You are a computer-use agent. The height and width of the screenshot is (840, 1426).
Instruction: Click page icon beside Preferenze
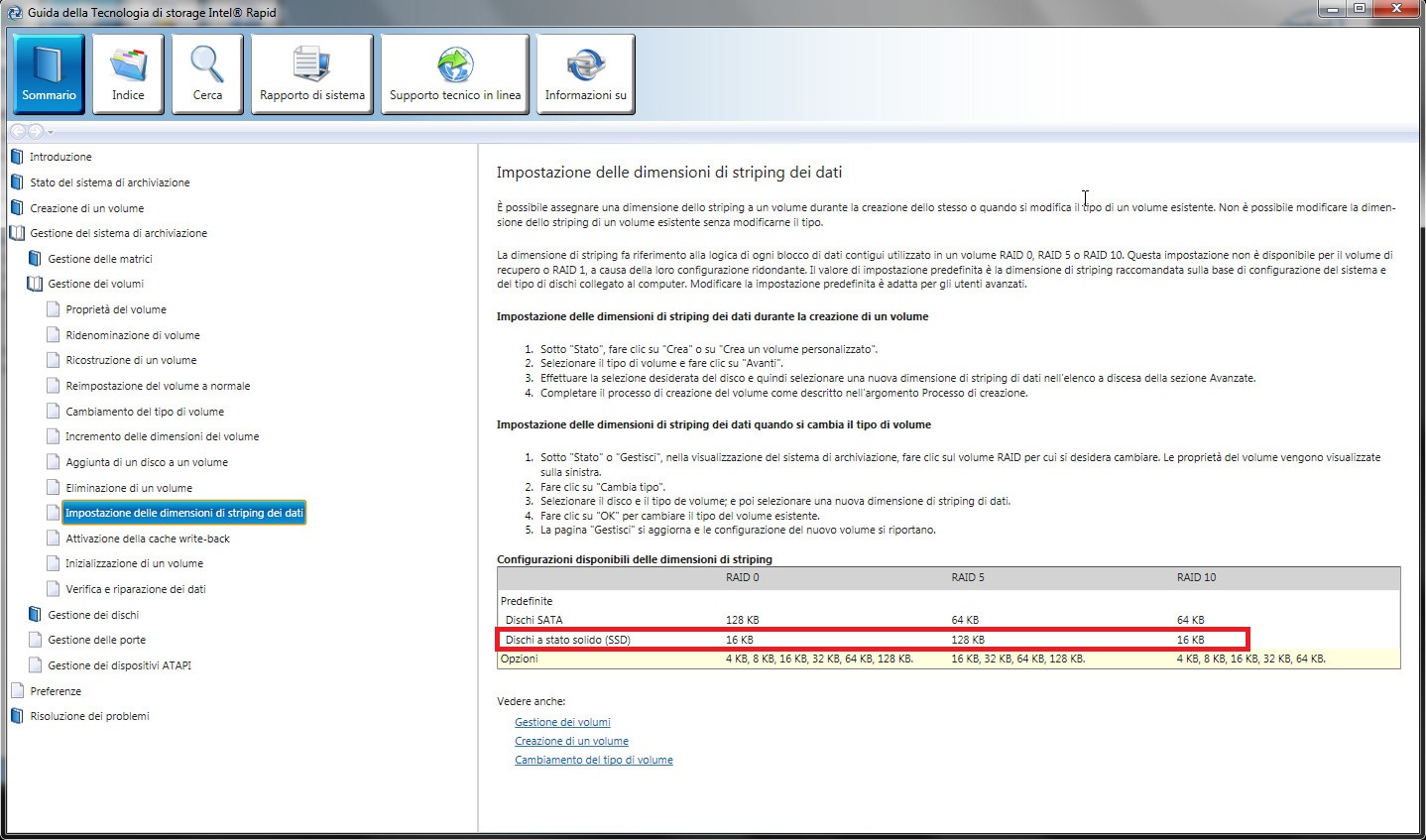tap(17, 691)
